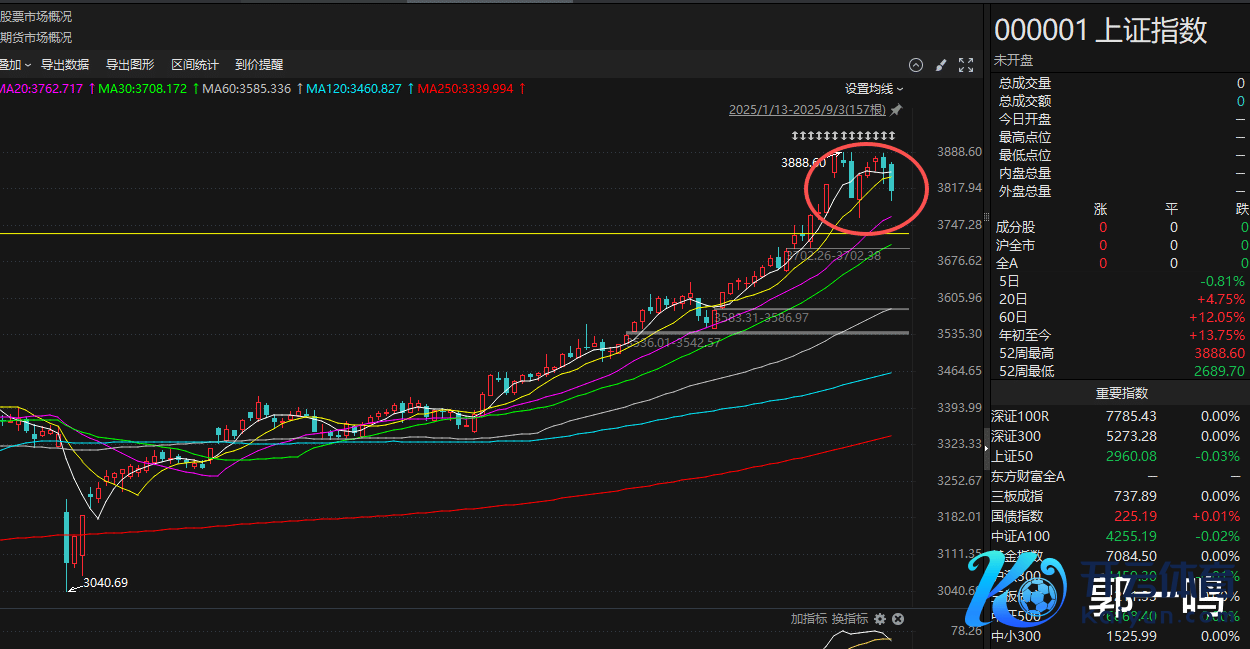Enter fullscreen chart mode

(x=966, y=65)
